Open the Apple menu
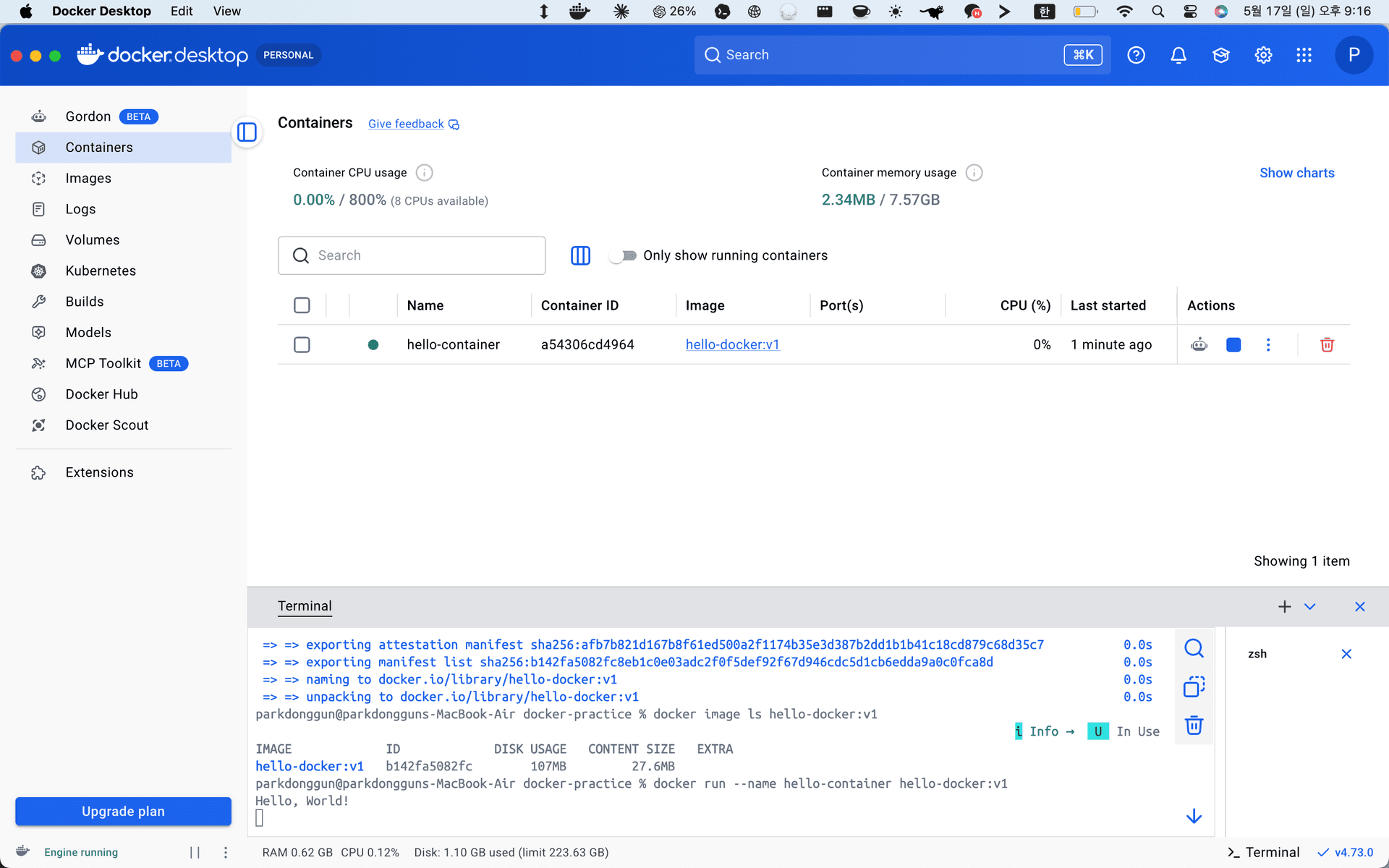 tap(26, 12)
